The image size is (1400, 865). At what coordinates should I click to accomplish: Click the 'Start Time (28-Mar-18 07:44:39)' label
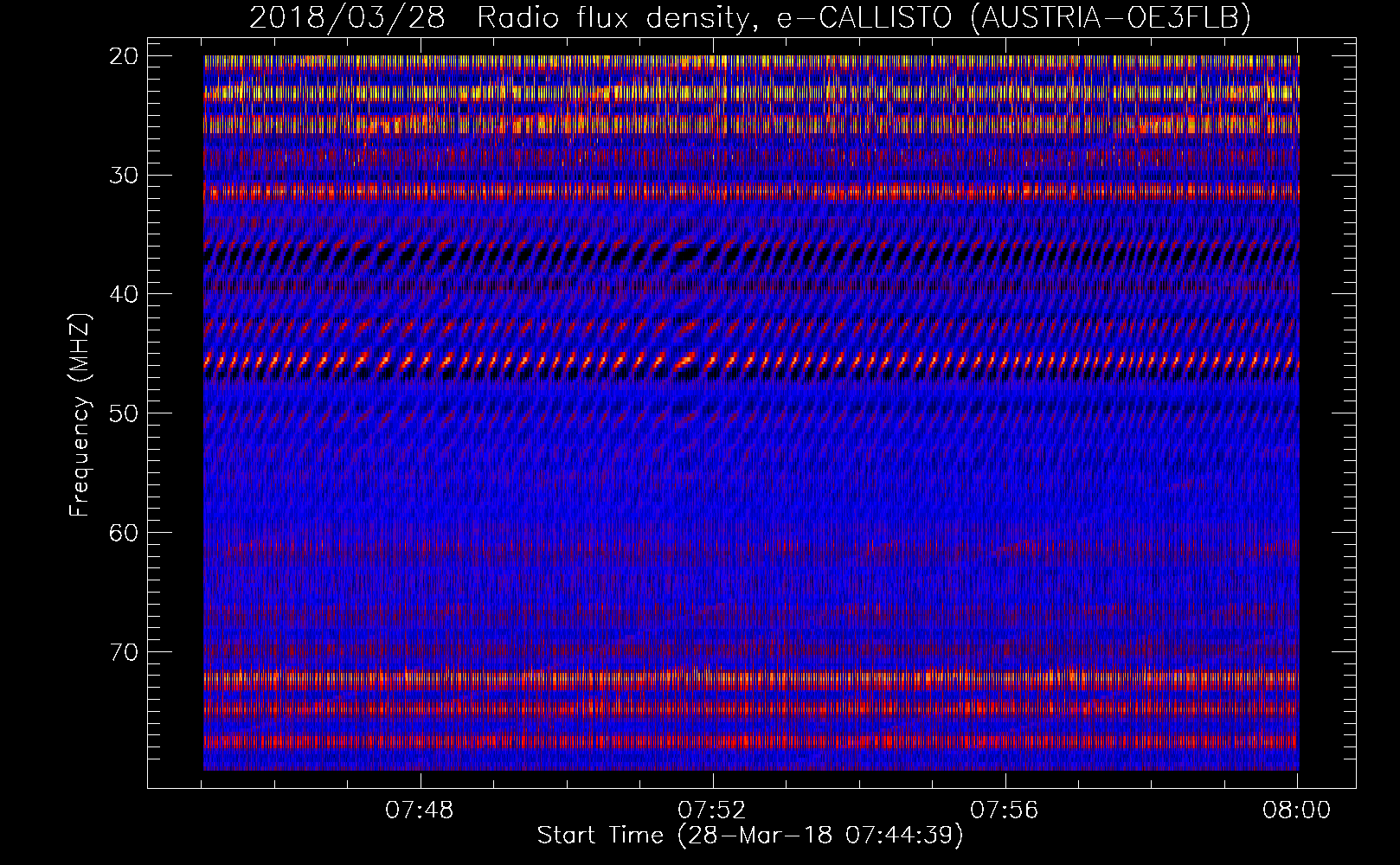click(x=749, y=836)
